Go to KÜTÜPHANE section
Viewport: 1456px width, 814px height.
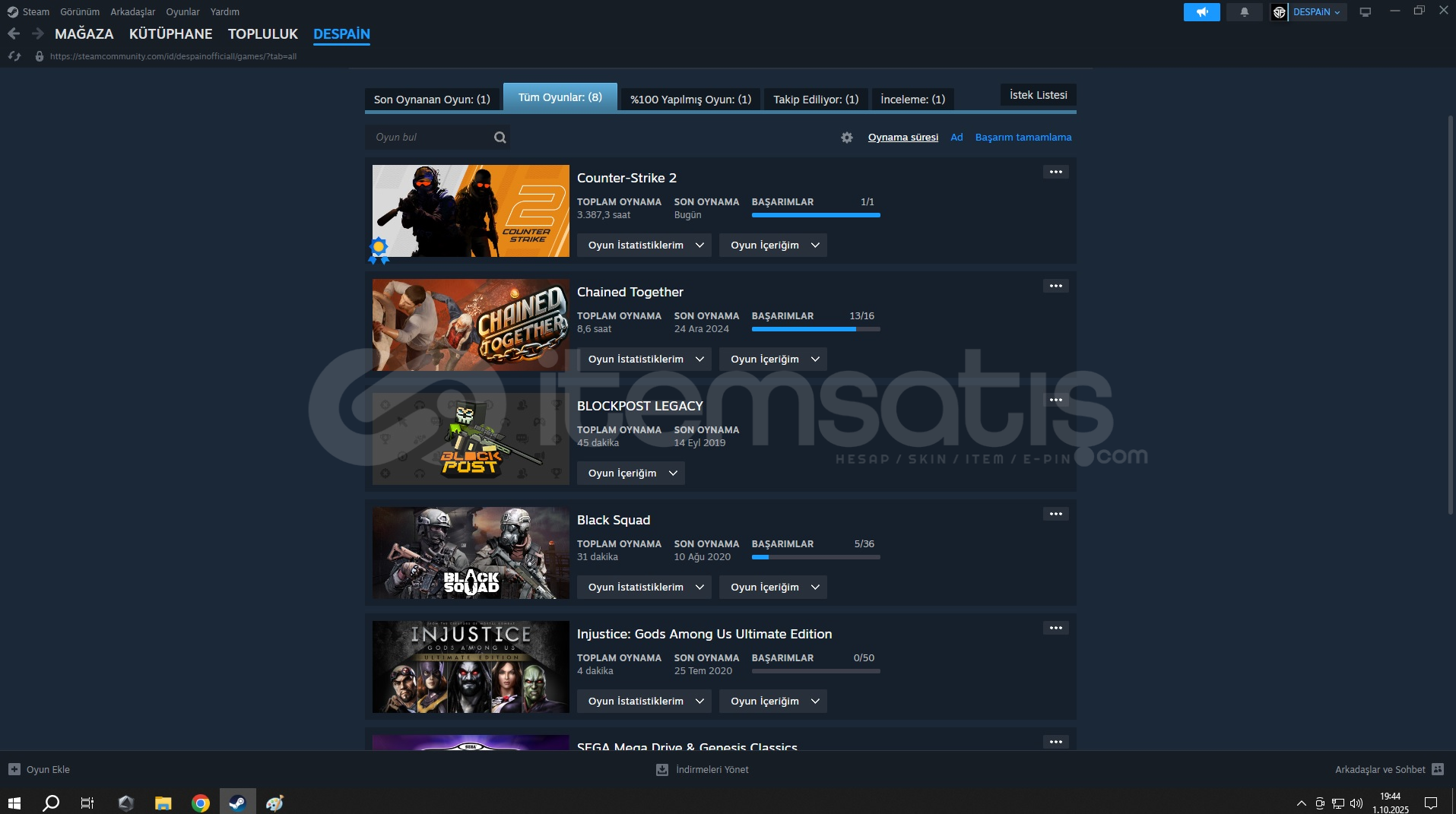tap(171, 34)
